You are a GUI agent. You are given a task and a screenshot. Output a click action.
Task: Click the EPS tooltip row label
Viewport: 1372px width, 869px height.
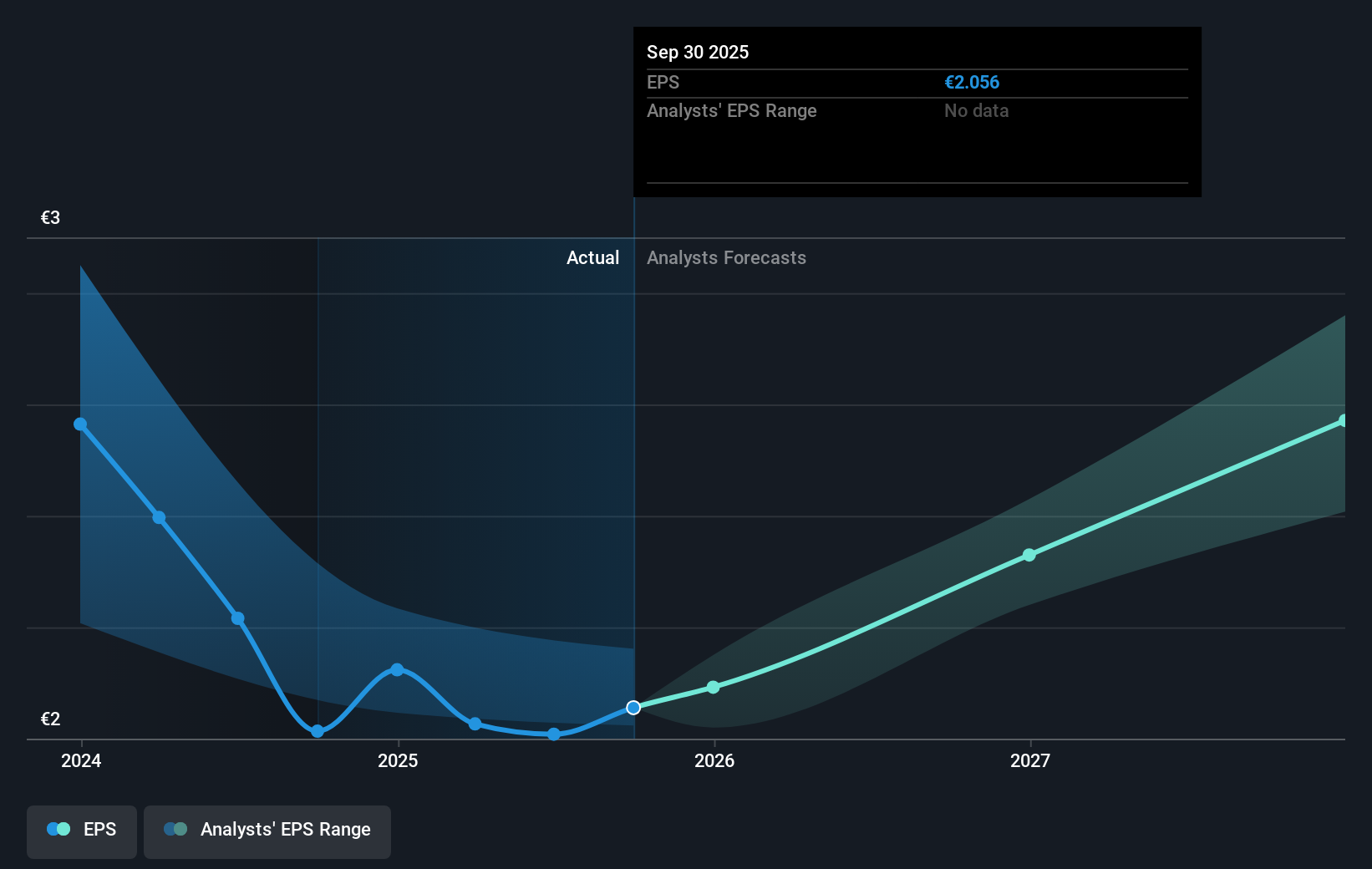pyautogui.click(x=663, y=83)
